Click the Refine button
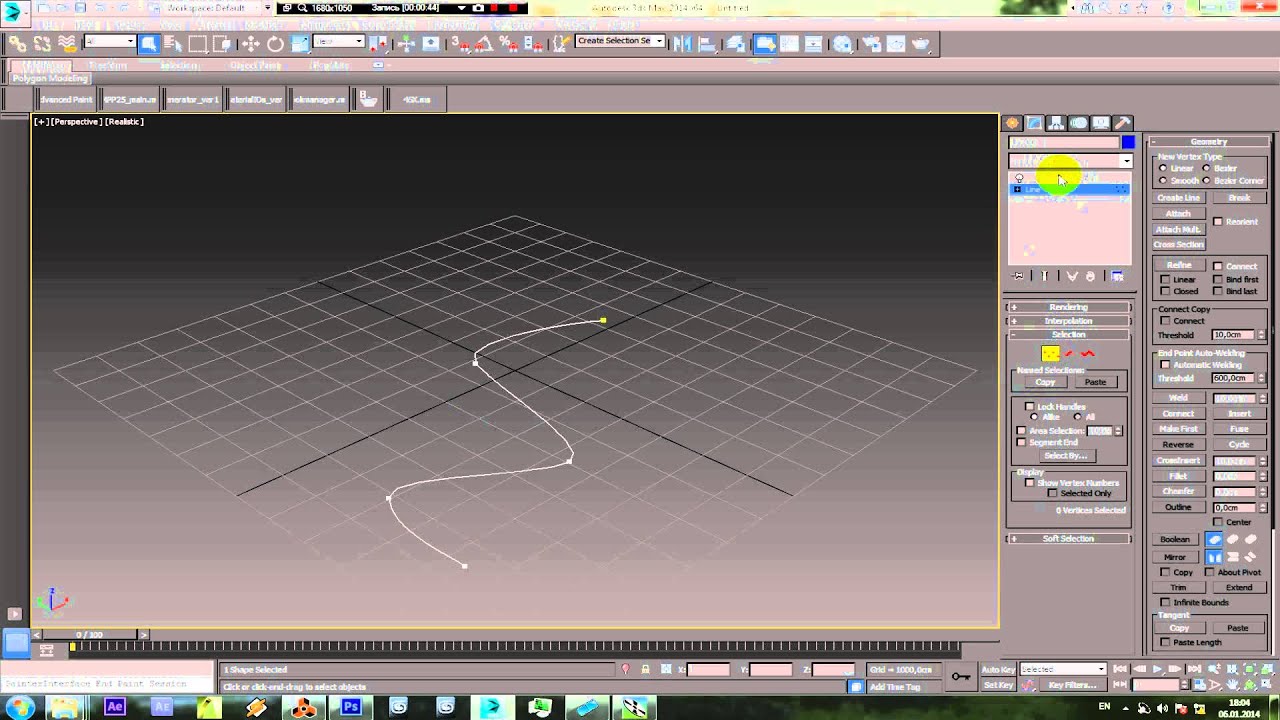Screen dimensions: 1280x720 (1179, 265)
